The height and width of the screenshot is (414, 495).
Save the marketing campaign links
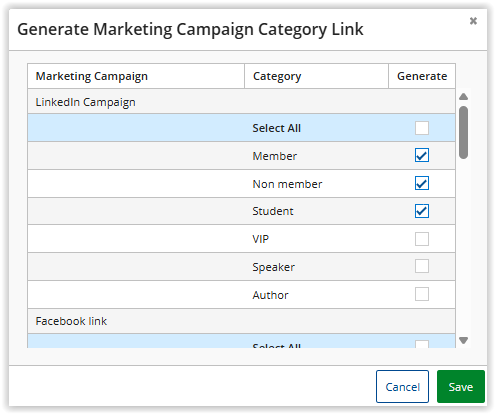click(x=461, y=387)
